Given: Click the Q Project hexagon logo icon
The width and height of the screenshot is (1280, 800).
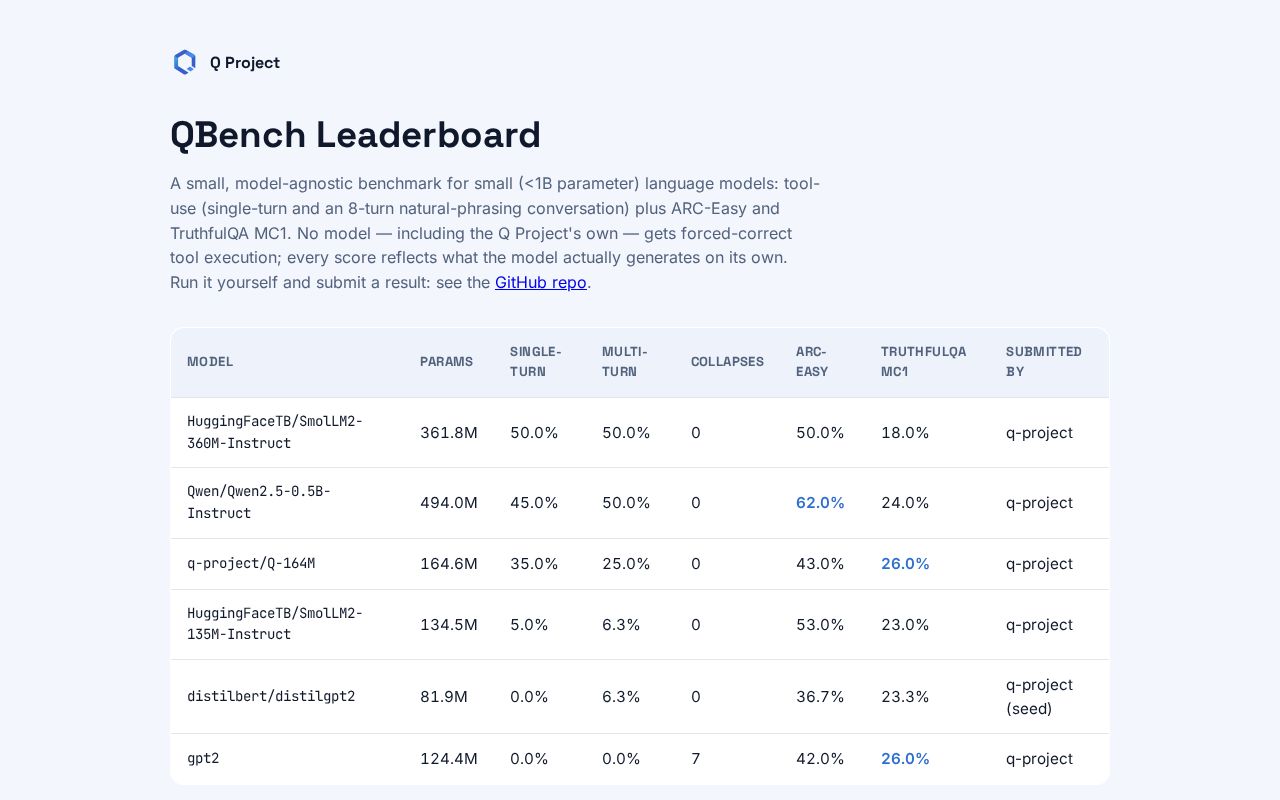Looking at the screenshot, I should click(185, 62).
